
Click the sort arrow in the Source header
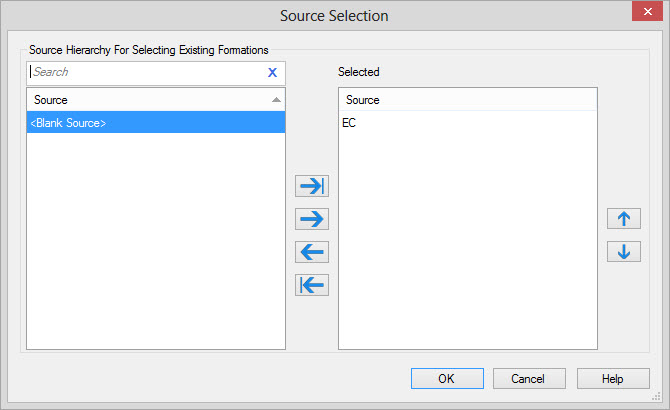click(276, 100)
